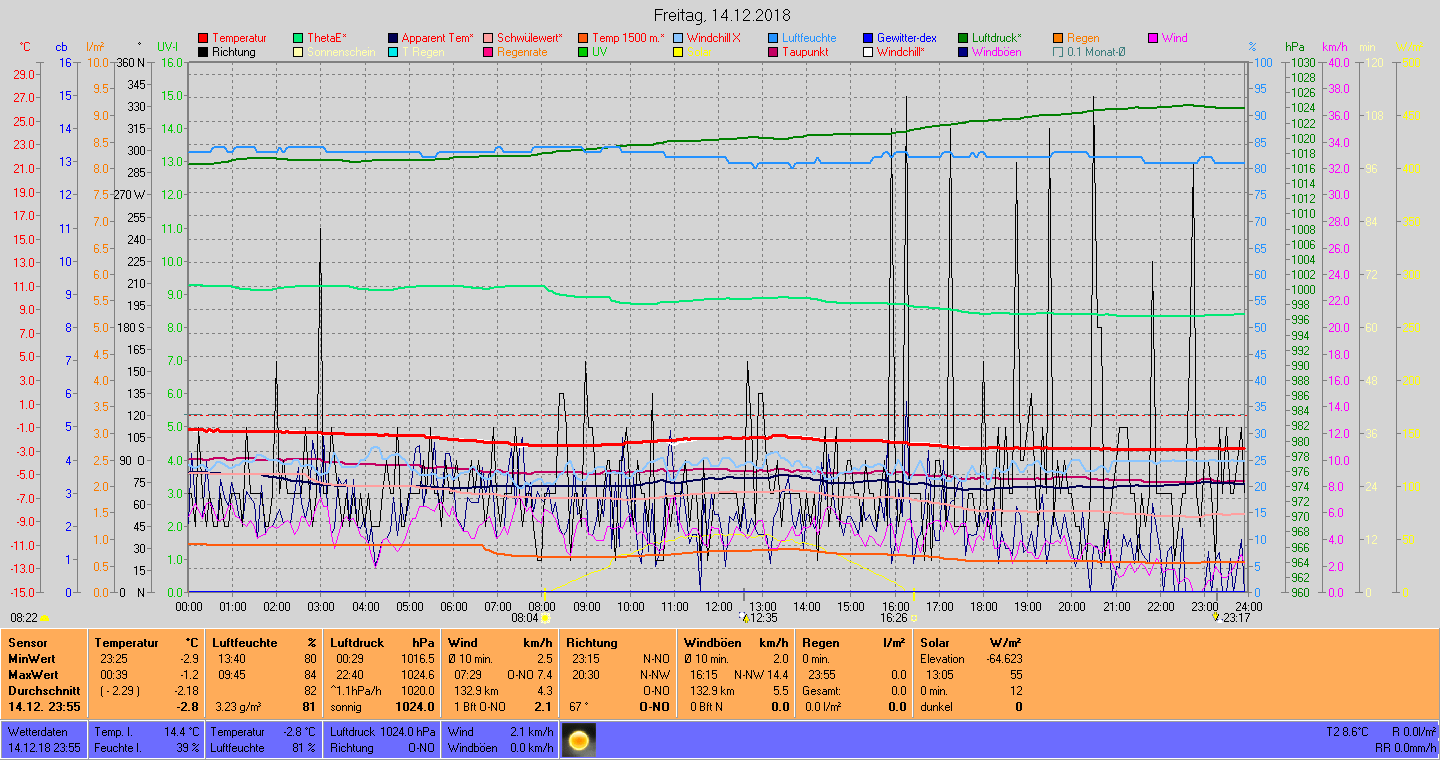
Task: Toggle the 0.1 Monat-Ø legend box
Action: pyautogui.click(x=1058, y=52)
